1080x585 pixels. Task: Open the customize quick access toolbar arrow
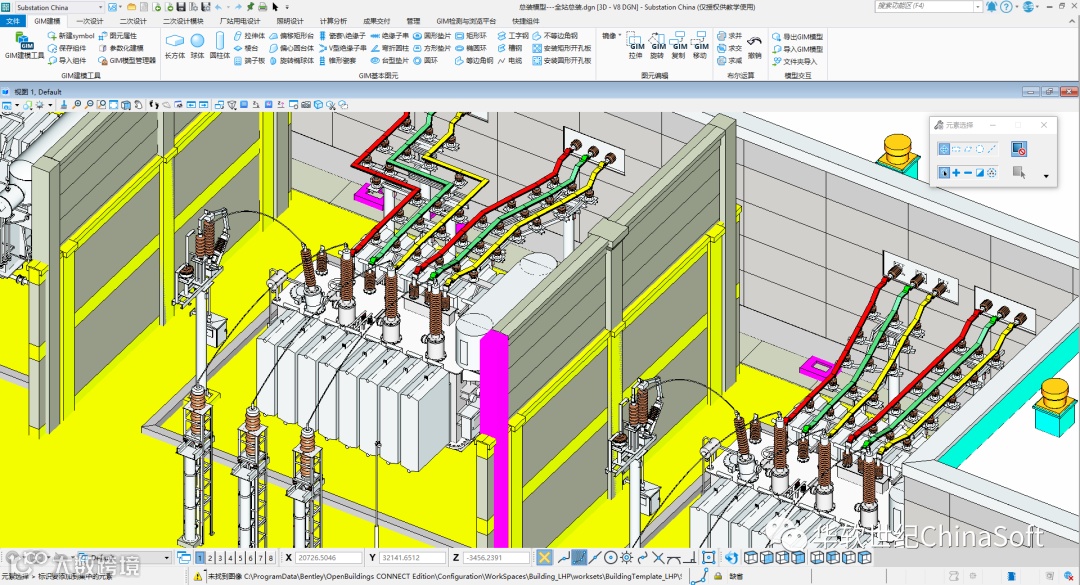point(287,7)
